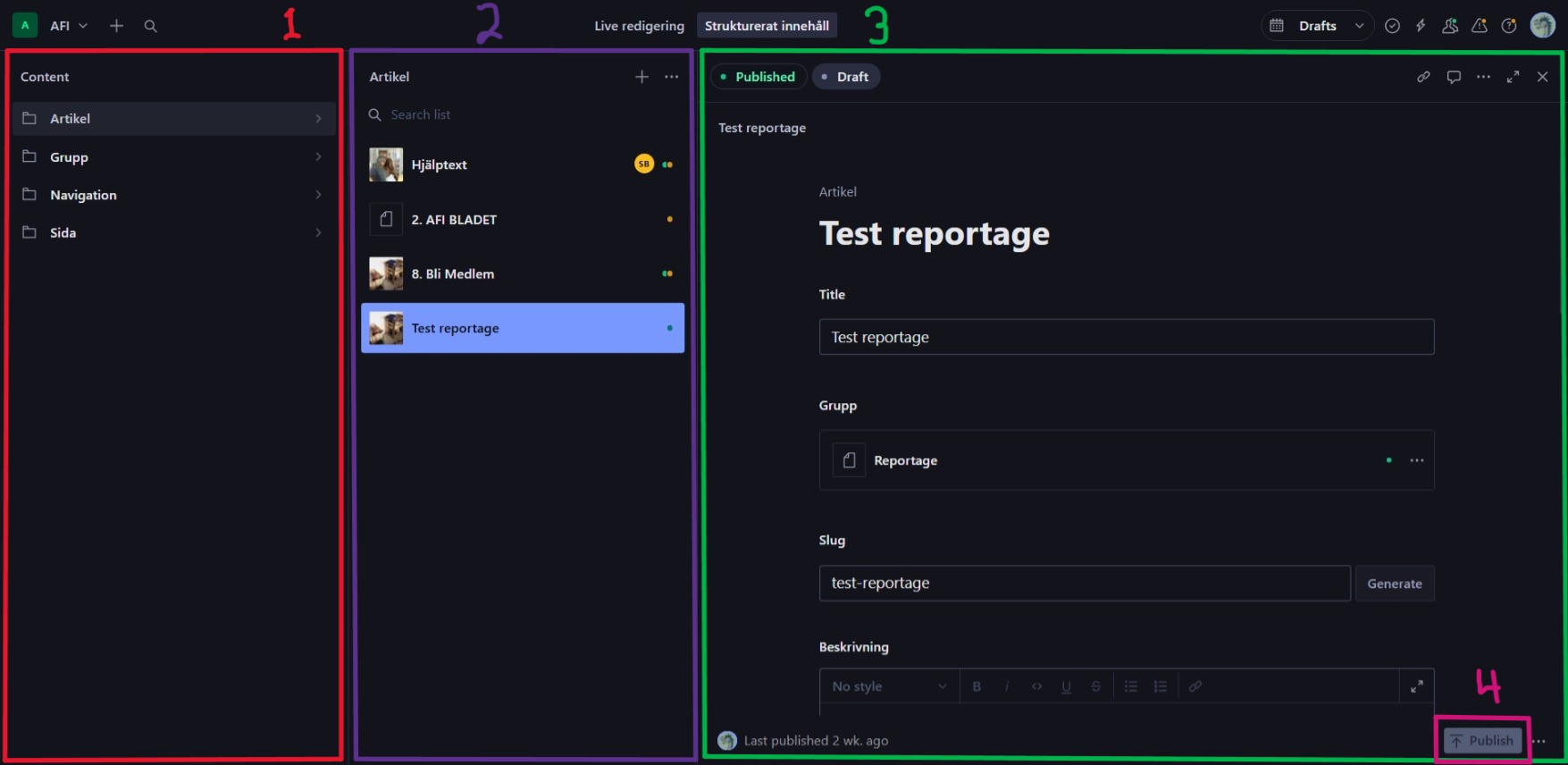Add new Artikel with plus icon

(641, 77)
